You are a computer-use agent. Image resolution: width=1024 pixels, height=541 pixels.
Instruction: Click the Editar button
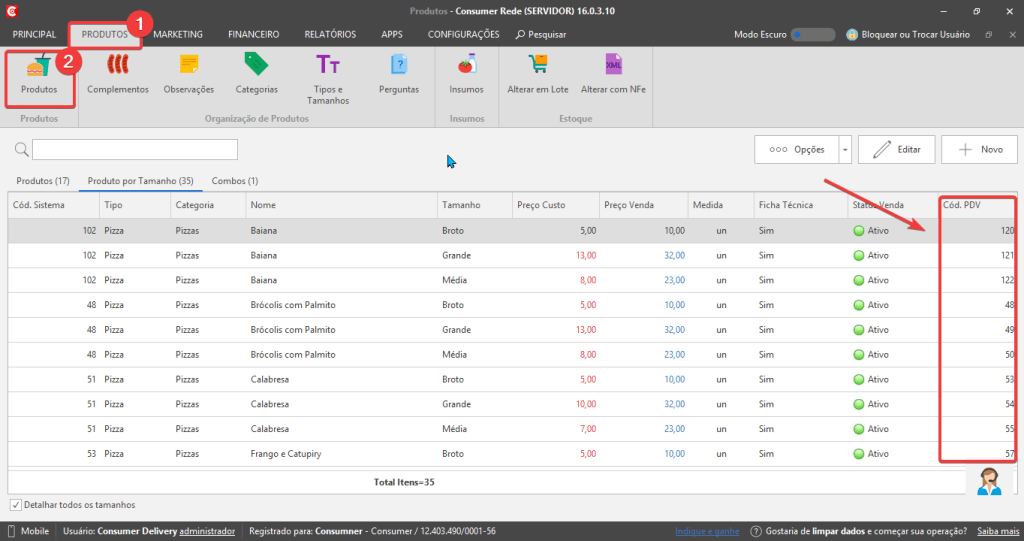[x=897, y=150]
